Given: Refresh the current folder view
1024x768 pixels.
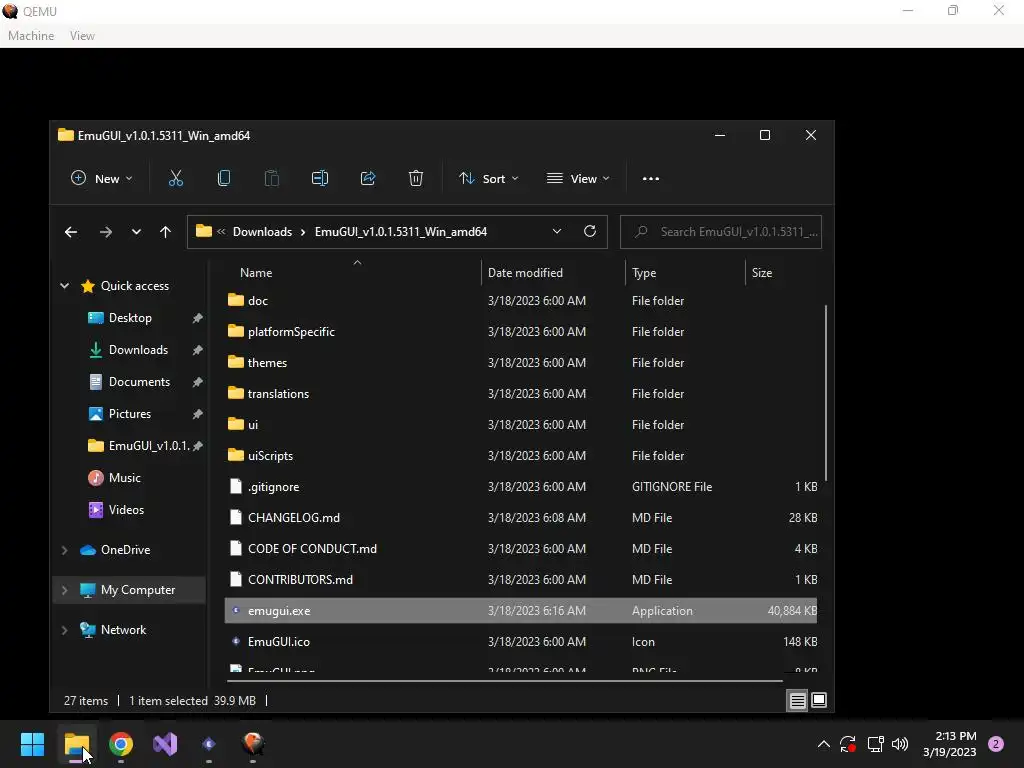Looking at the screenshot, I should 590,231.
